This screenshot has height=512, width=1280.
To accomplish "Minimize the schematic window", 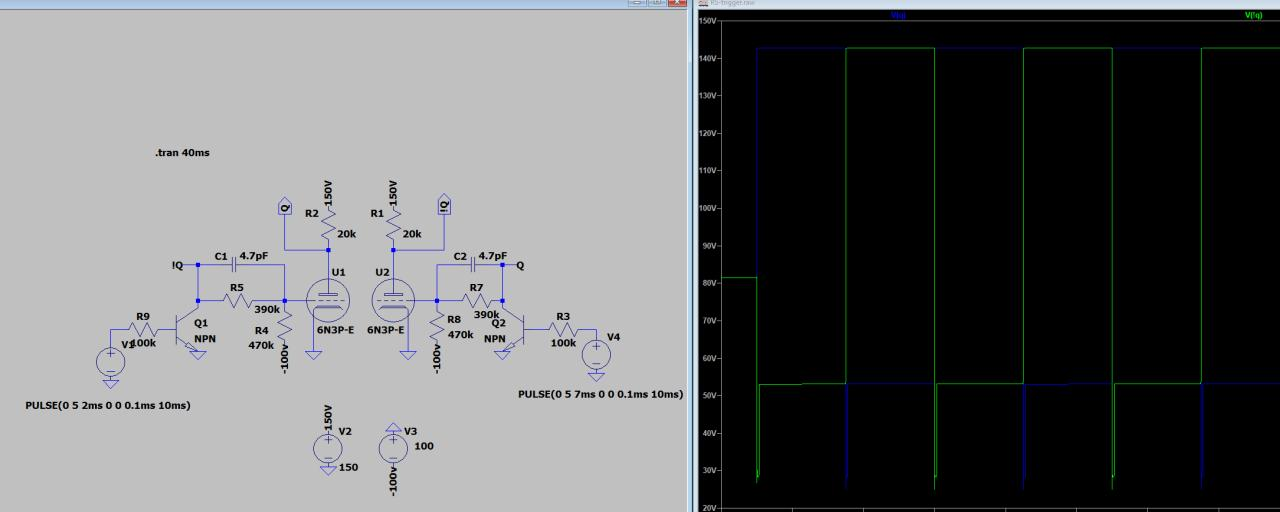I will [637, 3].
